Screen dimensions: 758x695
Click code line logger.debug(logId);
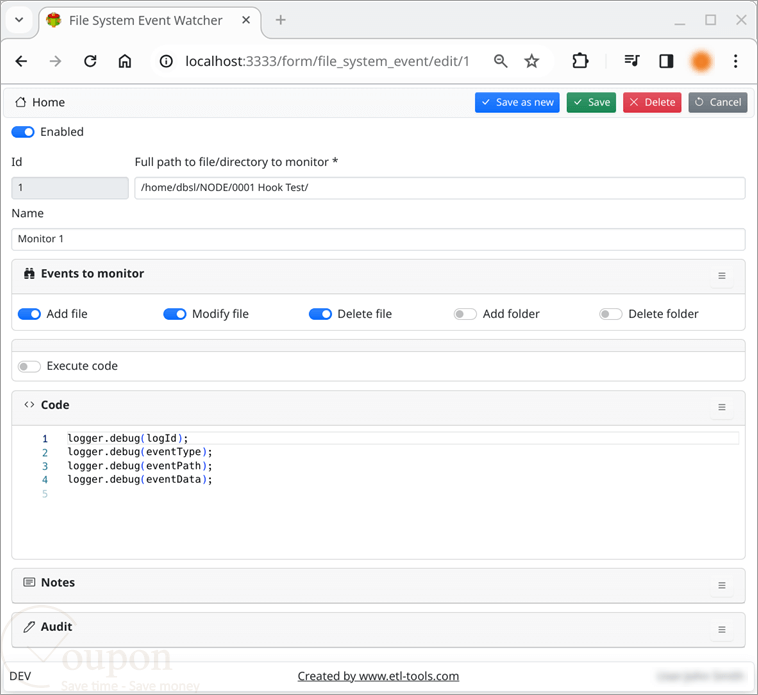[x=128, y=438]
